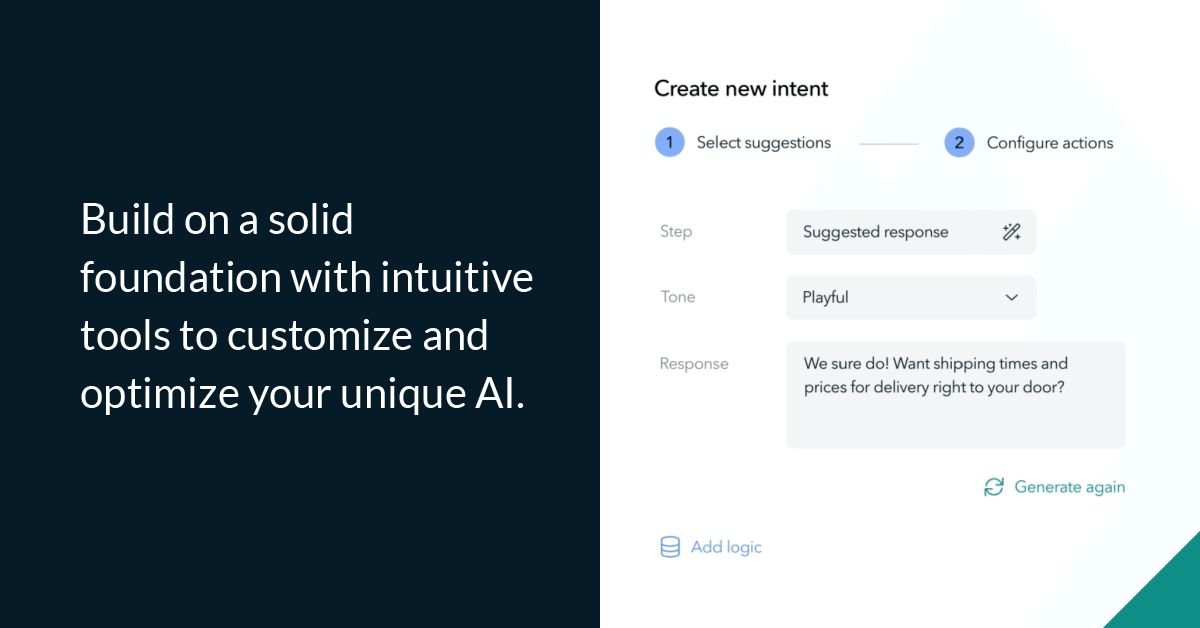The image size is (1200, 628).
Task: Select the Response field containing shipping text
Action: 956,395
